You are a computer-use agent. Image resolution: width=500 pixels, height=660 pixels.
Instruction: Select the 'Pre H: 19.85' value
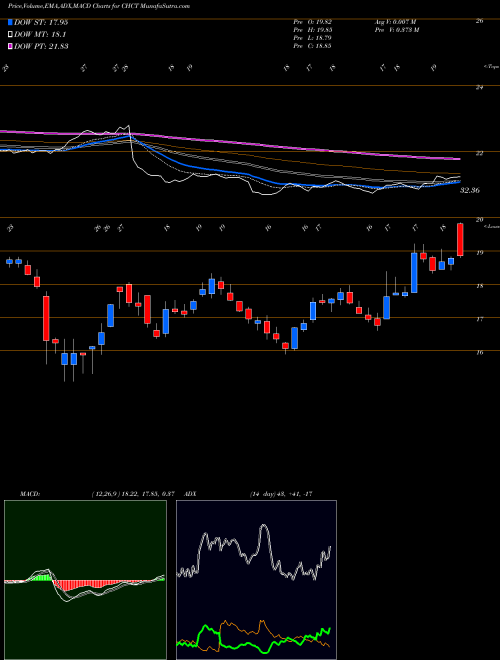point(313,29)
